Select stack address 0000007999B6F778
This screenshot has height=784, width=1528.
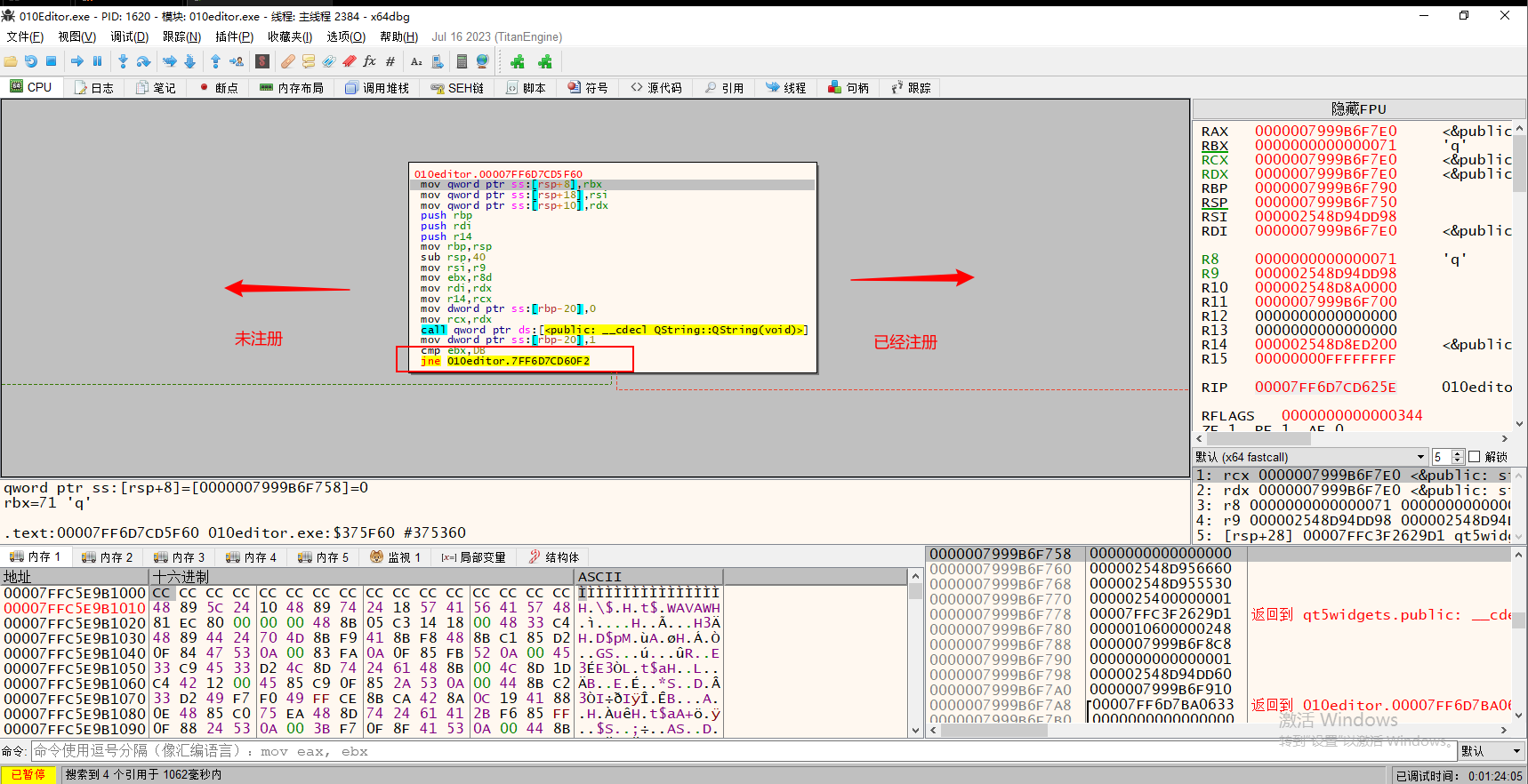tap(1001, 614)
